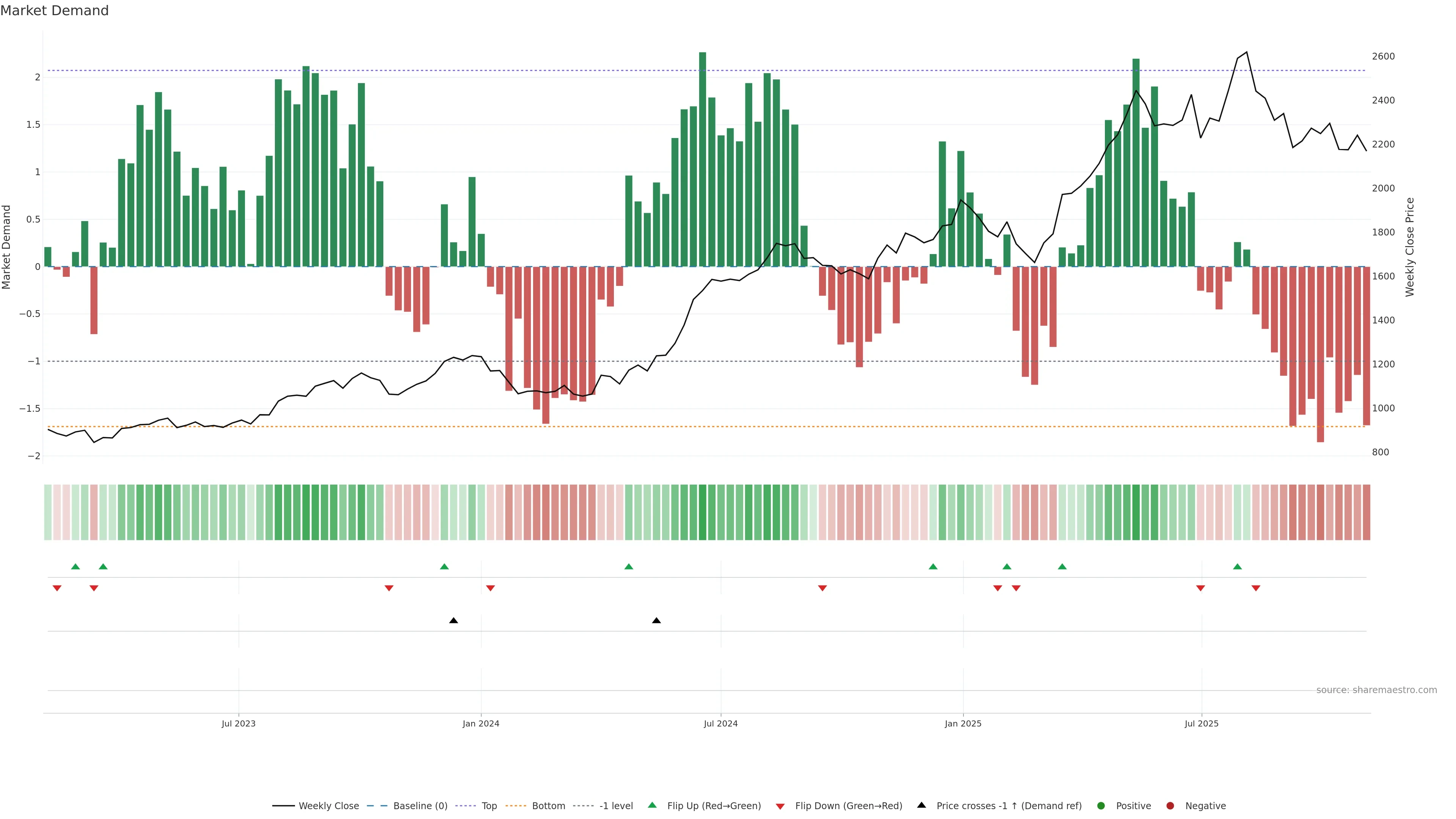
Task: Click the -1 level legend entry
Action: tap(615, 805)
